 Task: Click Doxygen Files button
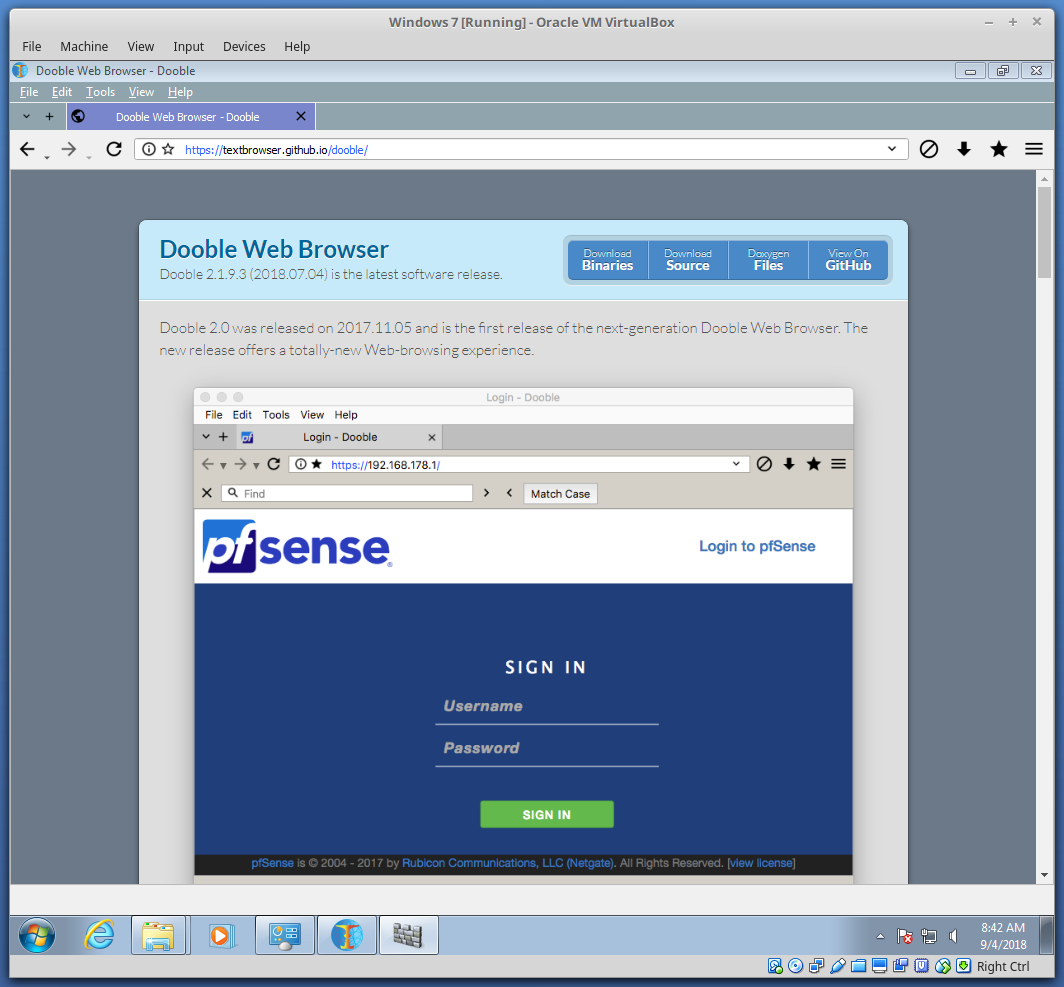(768, 260)
